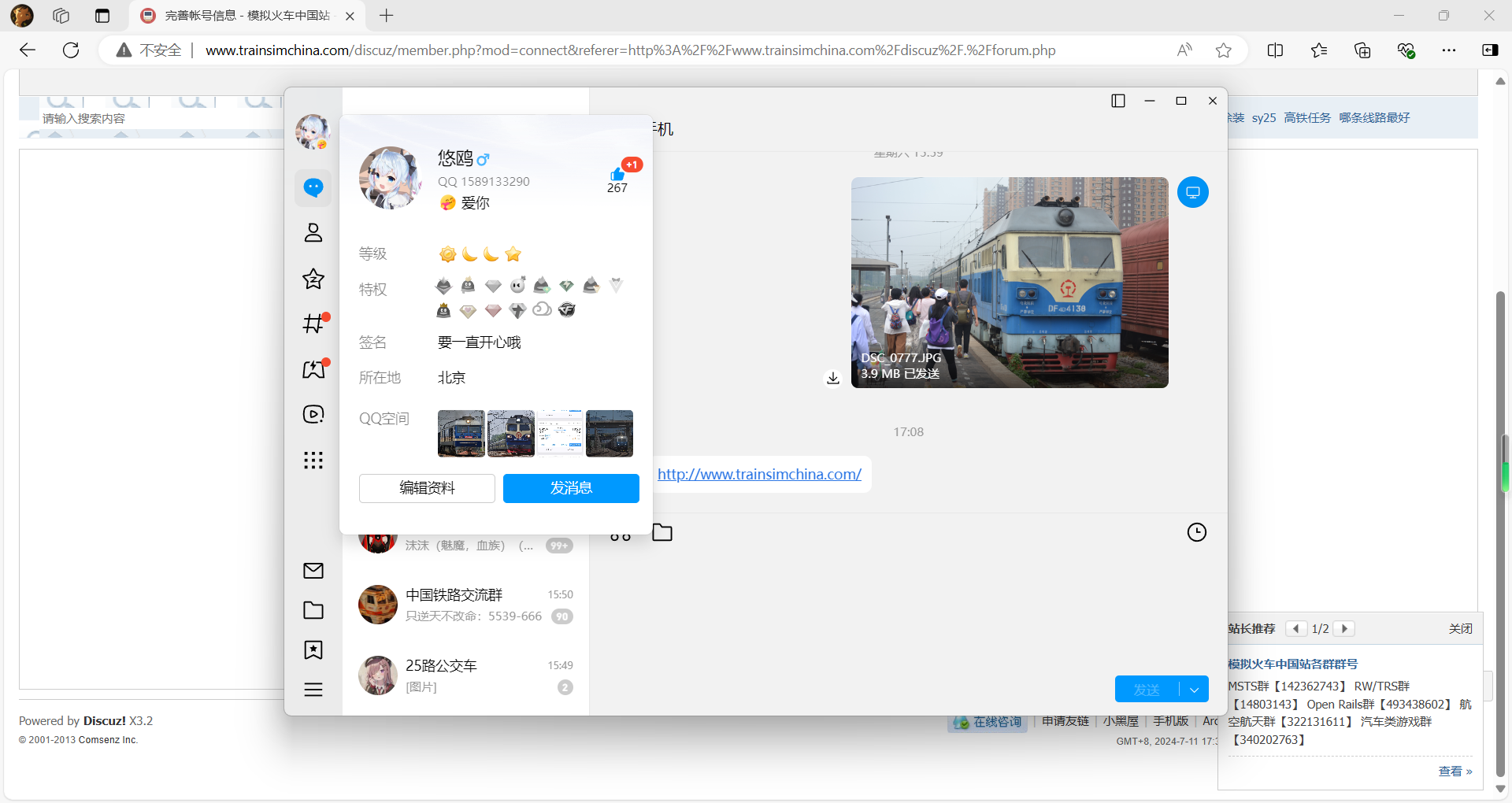The width and height of the screenshot is (1512, 803).
Task: Open the sent train photo DSC_0777.JPG
Action: click(x=1010, y=282)
